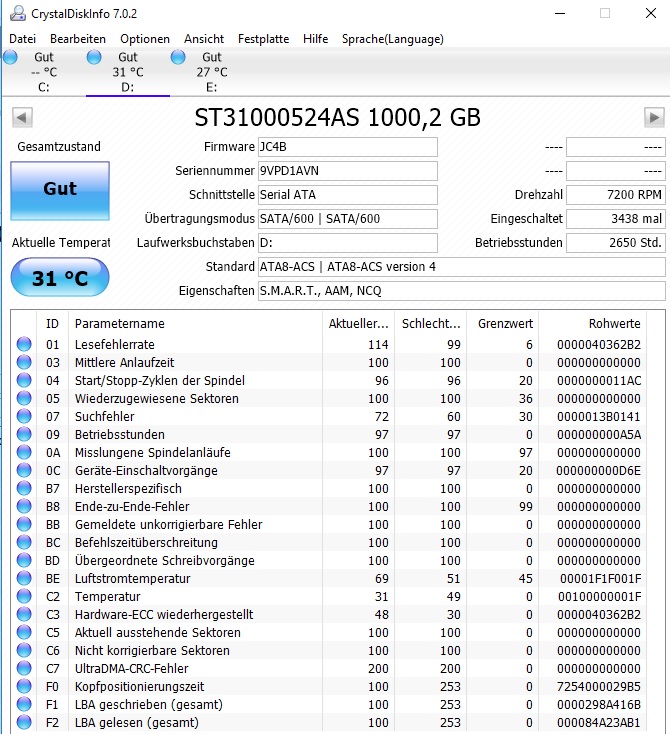Click status orb beside UltraDMA-CRC-Fehler row
Screen dimensions: 671x734
(x=24, y=668)
